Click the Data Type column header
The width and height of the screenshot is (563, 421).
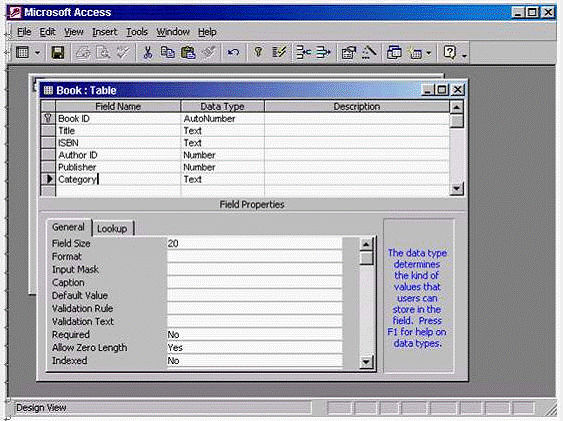coord(223,107)
